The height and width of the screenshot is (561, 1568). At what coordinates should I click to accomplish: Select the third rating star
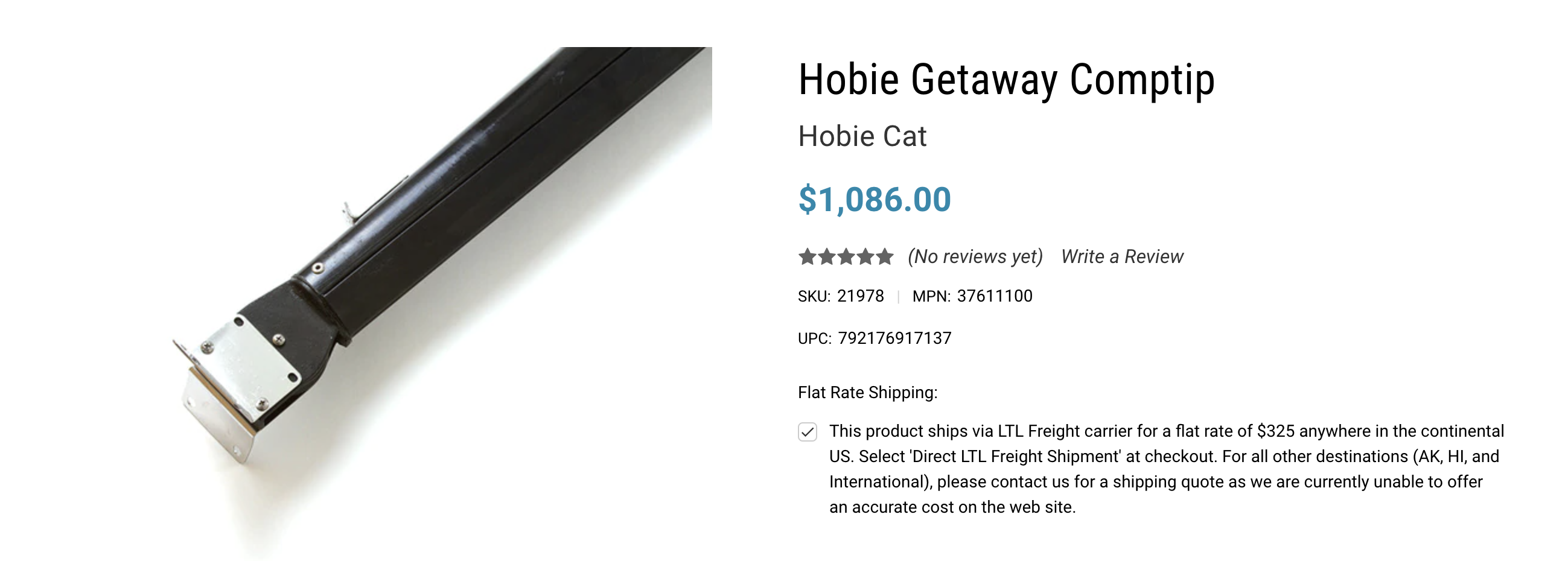pyautogui.click(x=846, y=257)
